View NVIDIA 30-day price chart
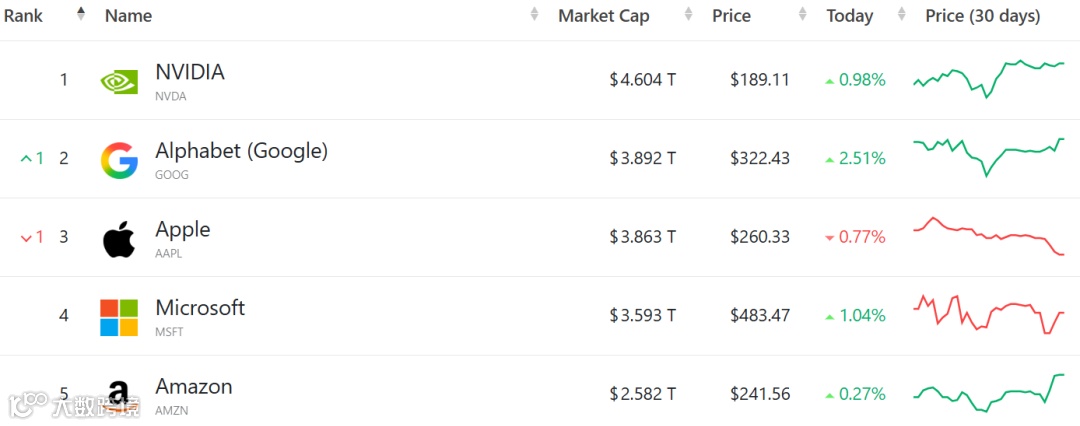 (x=988, y=78)
